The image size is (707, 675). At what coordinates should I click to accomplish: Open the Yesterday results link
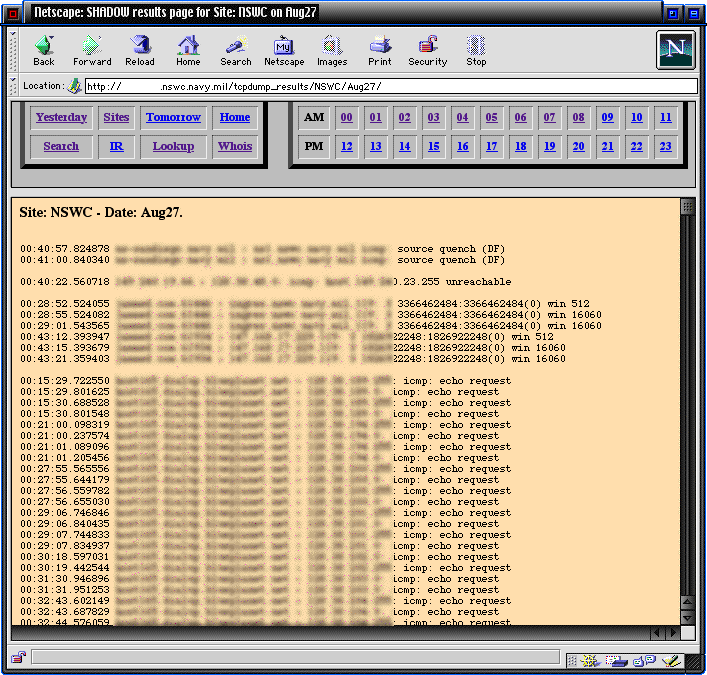point(61,117)
